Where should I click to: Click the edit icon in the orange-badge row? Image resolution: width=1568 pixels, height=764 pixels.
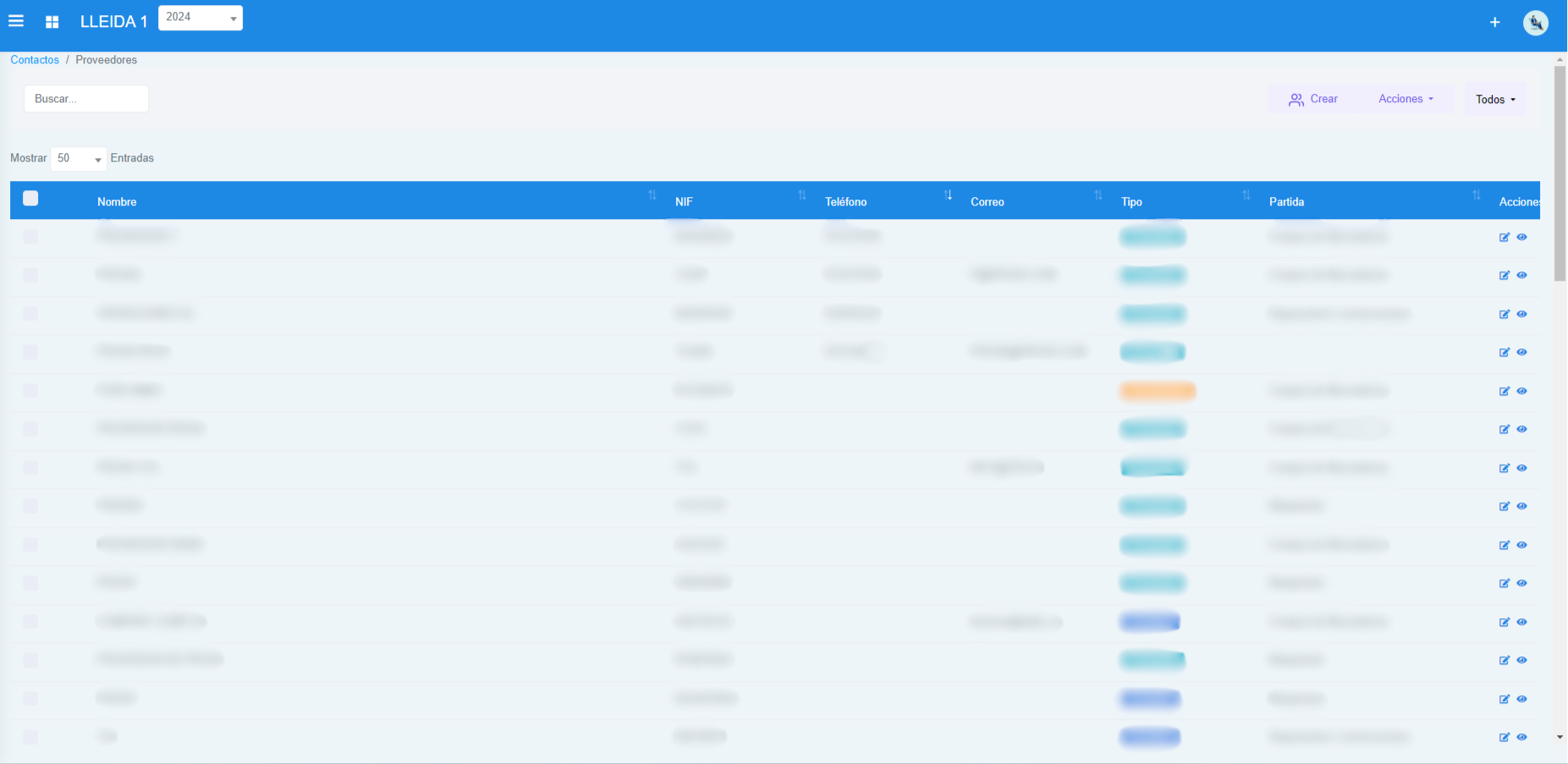[1504, 391]
